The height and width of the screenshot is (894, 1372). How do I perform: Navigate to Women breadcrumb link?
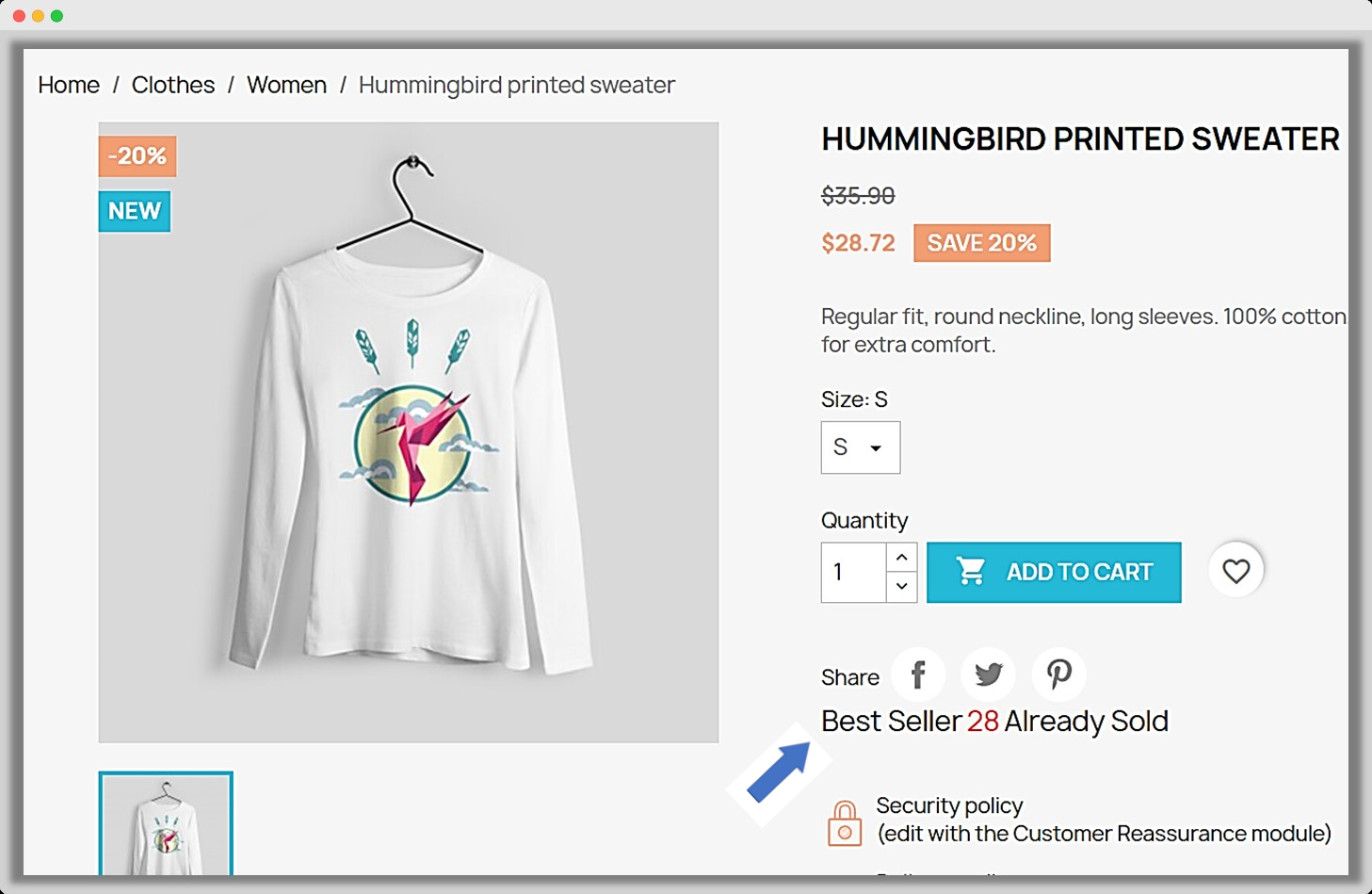click(x=286, y=85)
